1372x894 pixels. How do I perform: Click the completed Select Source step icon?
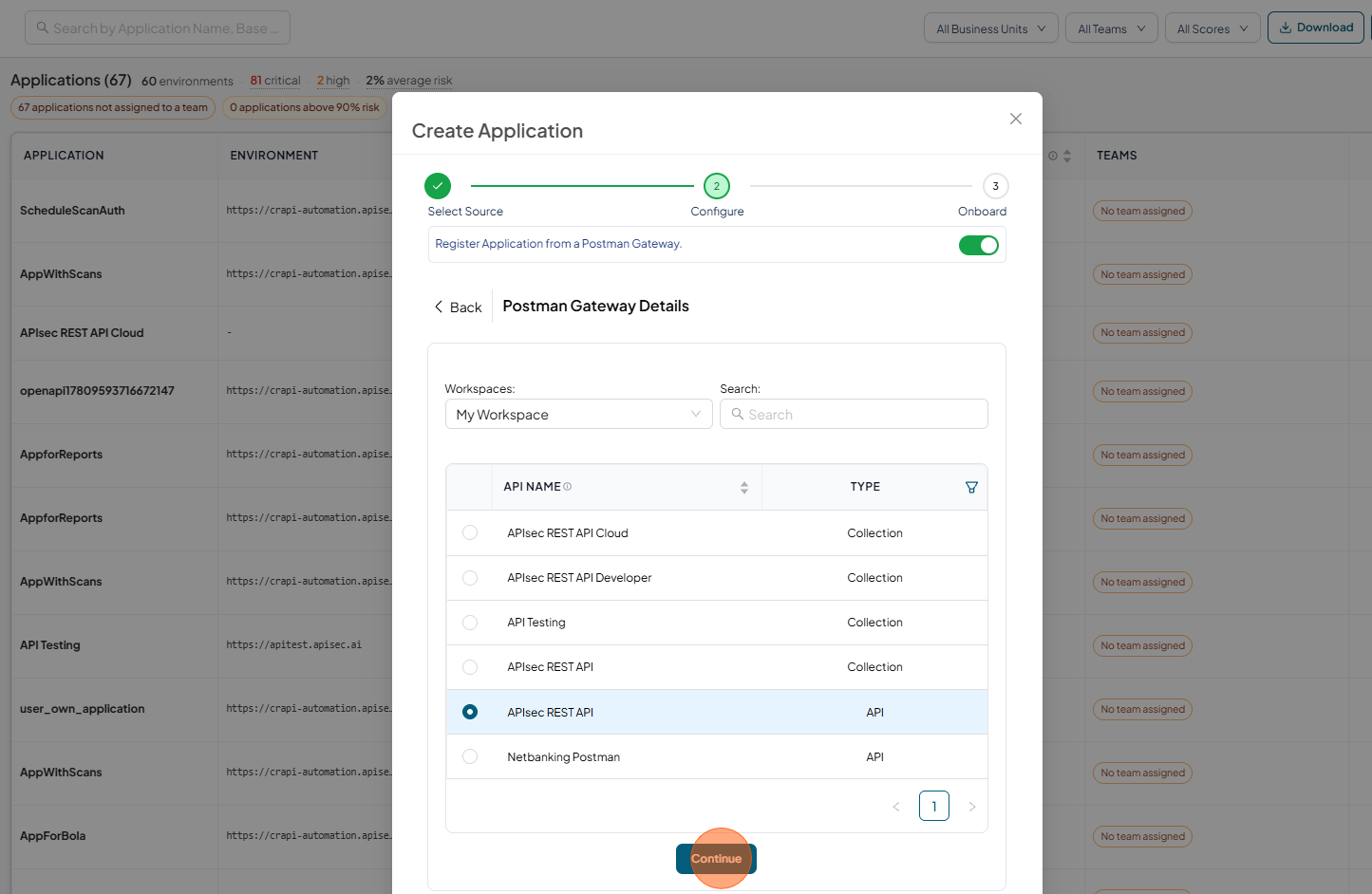[438, 186]
